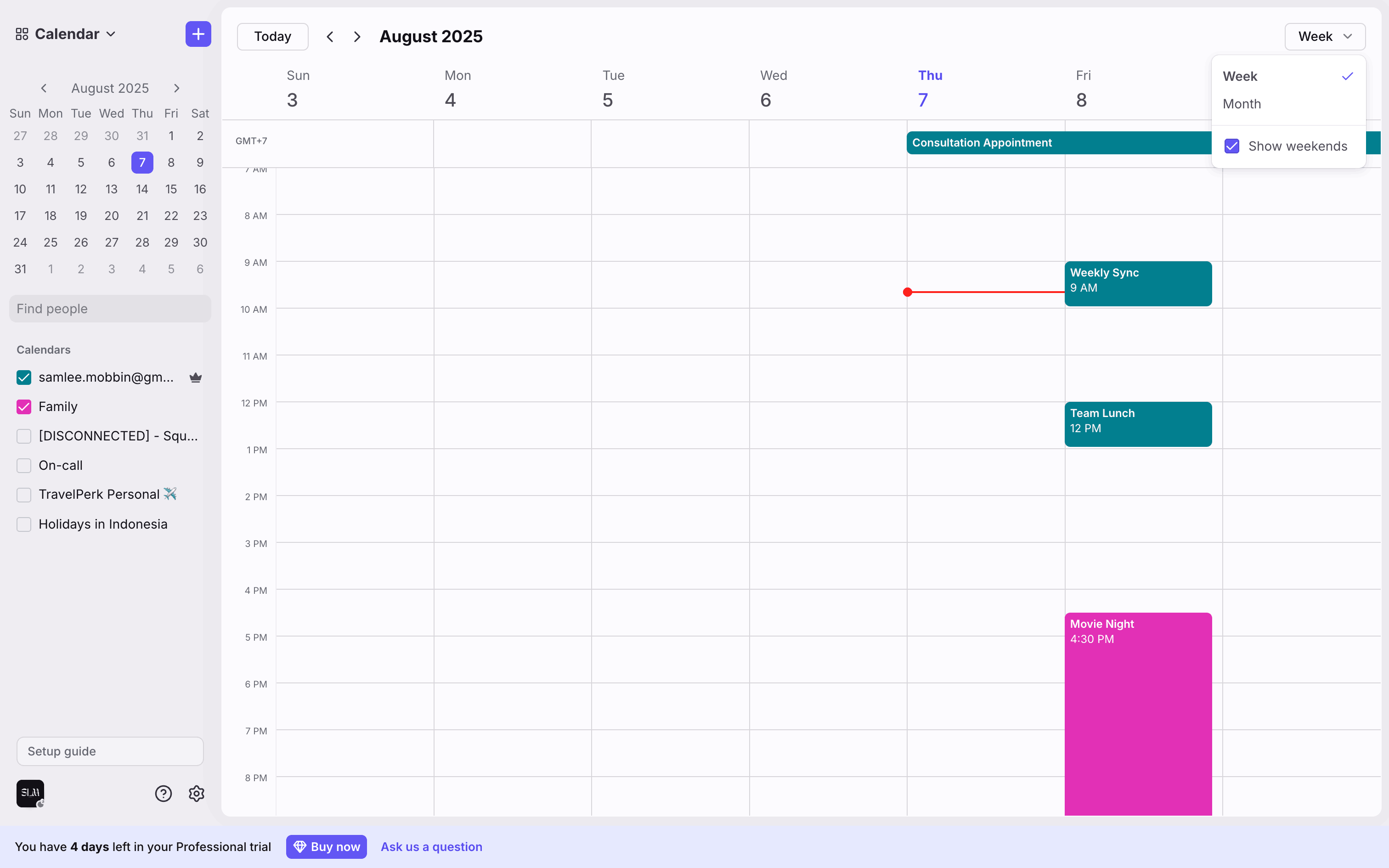Enable the On-call calendar checkbox
Screen dimensions: 1389x868
point(23,466)
